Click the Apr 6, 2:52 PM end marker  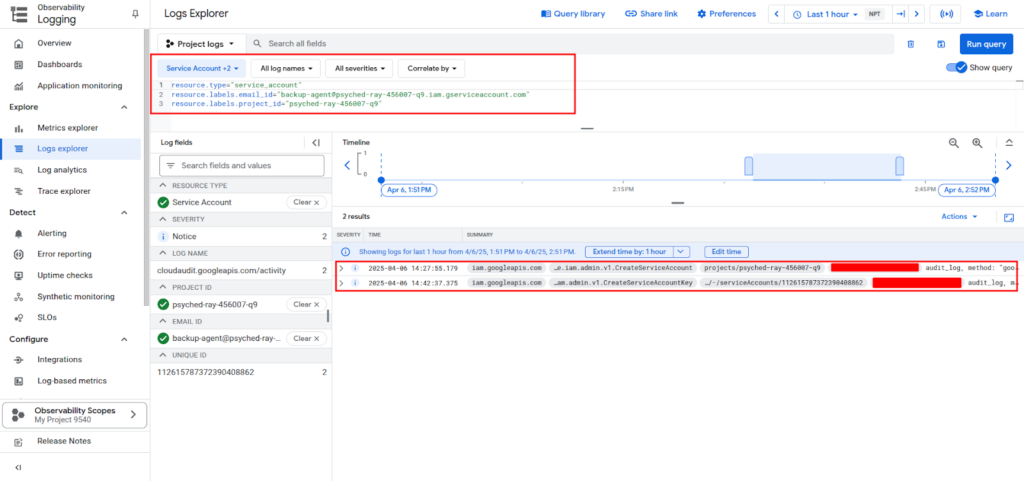click(967, 190)
